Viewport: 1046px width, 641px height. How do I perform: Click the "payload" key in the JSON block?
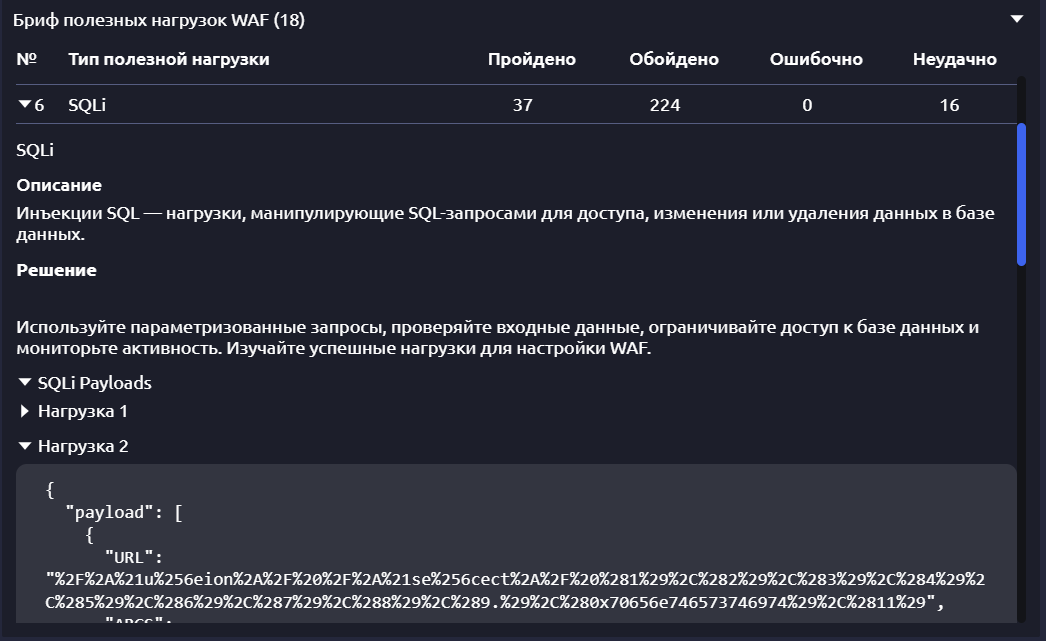104,514
